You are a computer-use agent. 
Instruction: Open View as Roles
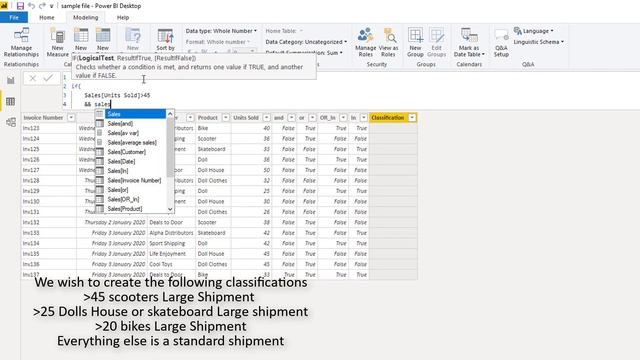pyautogui.click(x=388, y=42)
